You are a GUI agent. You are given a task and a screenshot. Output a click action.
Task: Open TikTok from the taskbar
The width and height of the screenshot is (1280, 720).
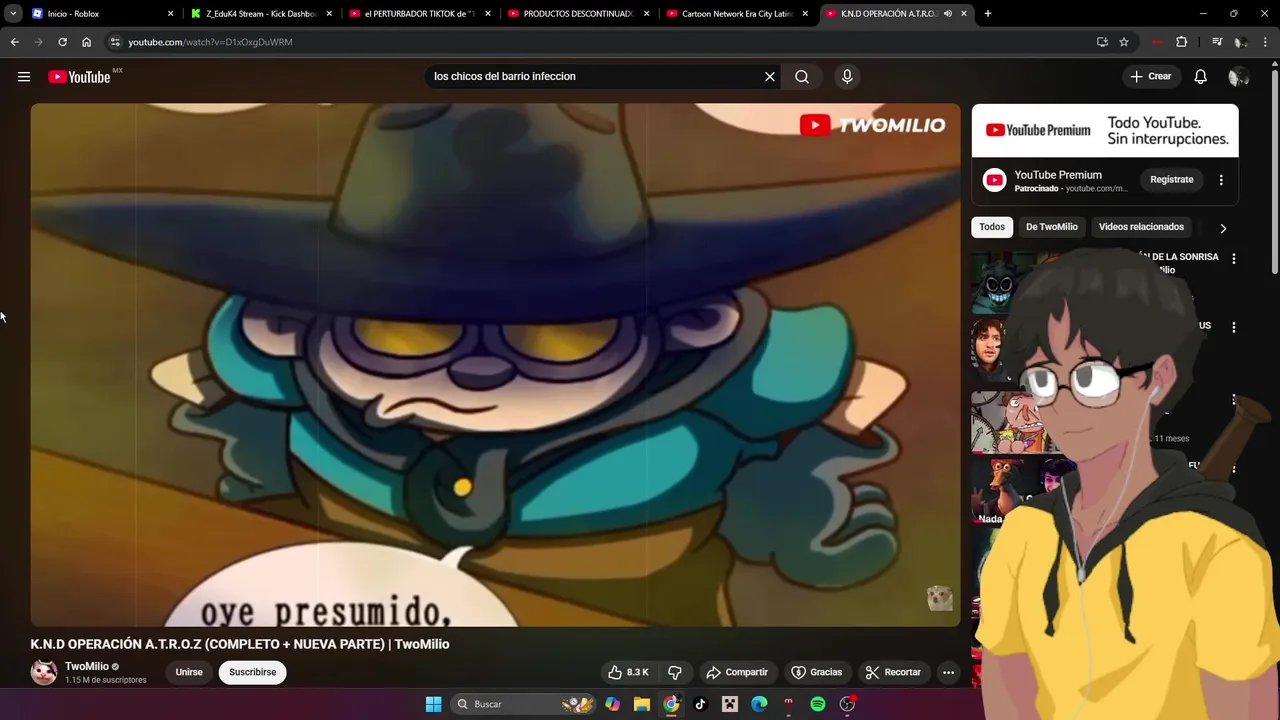point(700,704)
